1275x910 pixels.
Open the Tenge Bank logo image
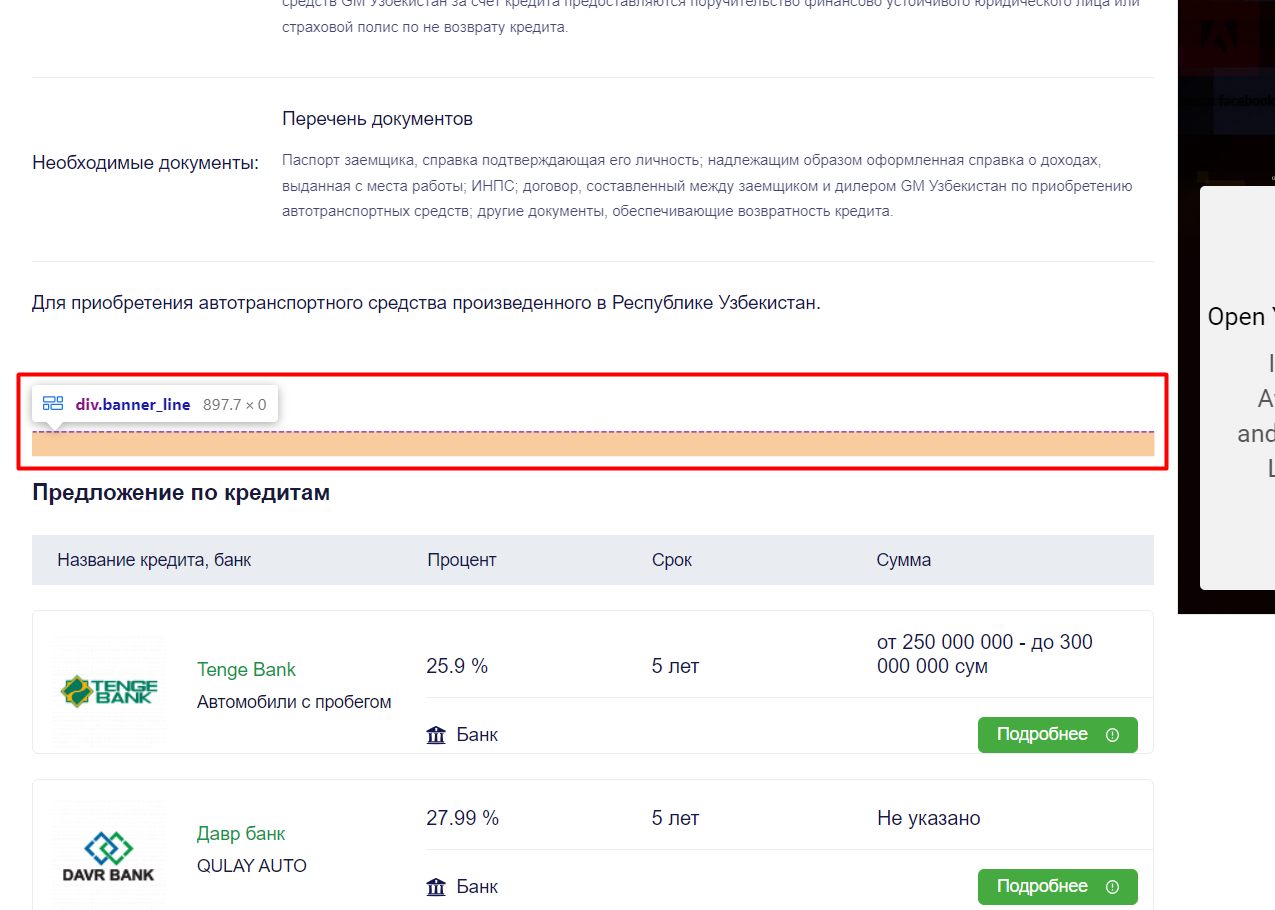click(x=109, y=690)
